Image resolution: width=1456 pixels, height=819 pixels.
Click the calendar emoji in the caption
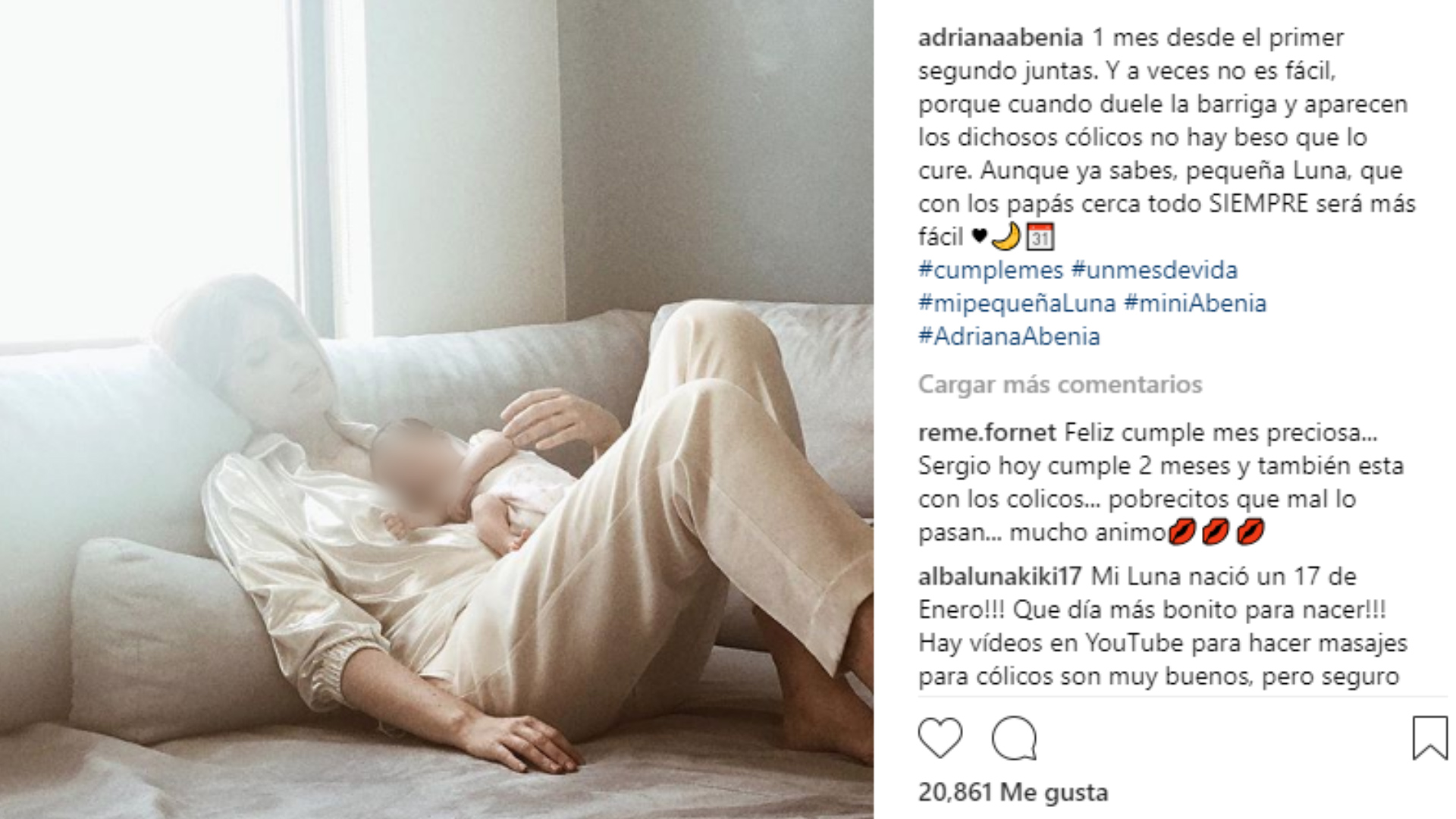(1040, 237)
